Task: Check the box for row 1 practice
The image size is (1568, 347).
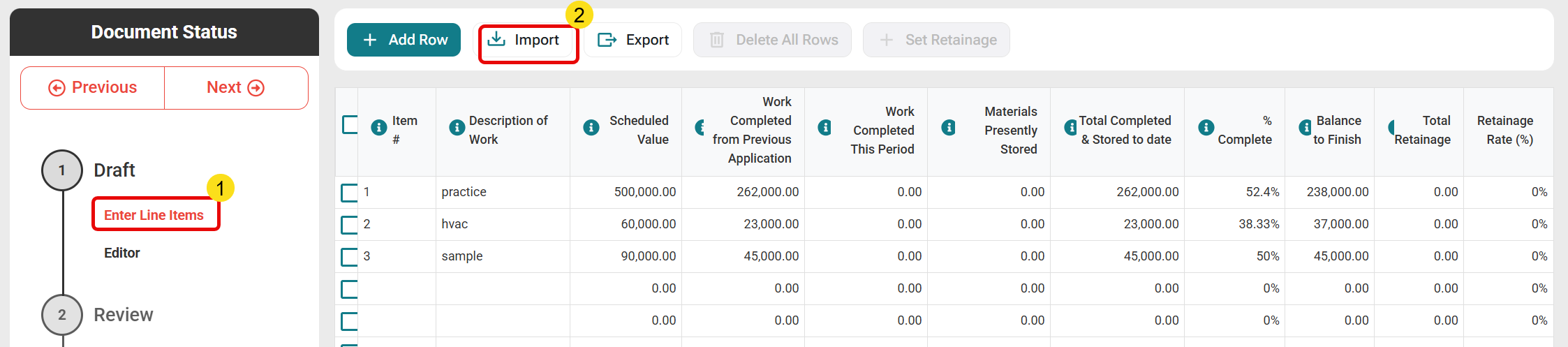Action: pos(349,193)
